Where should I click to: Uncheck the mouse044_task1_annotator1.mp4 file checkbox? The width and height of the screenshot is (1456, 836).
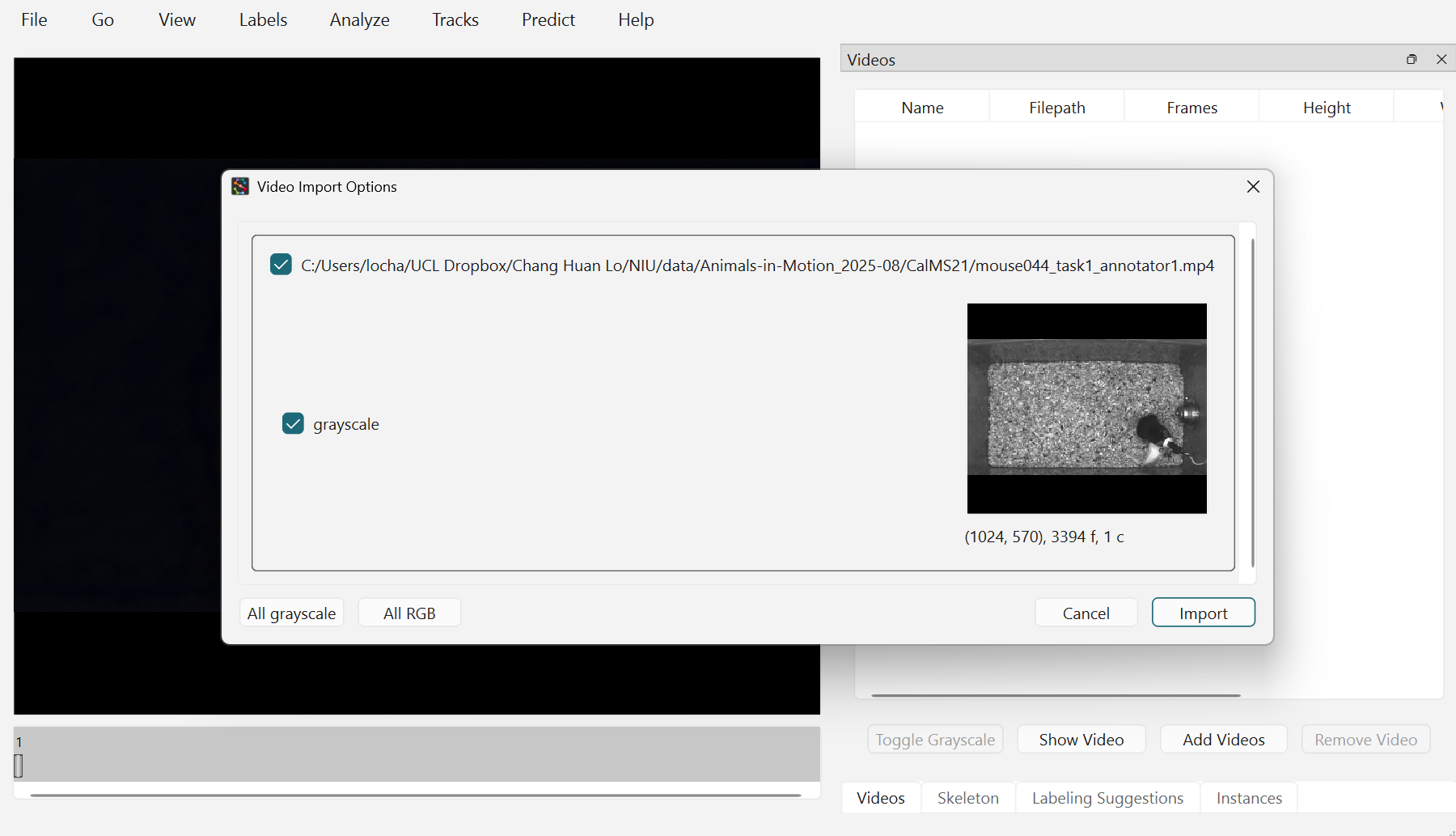(x=281, y=265)
